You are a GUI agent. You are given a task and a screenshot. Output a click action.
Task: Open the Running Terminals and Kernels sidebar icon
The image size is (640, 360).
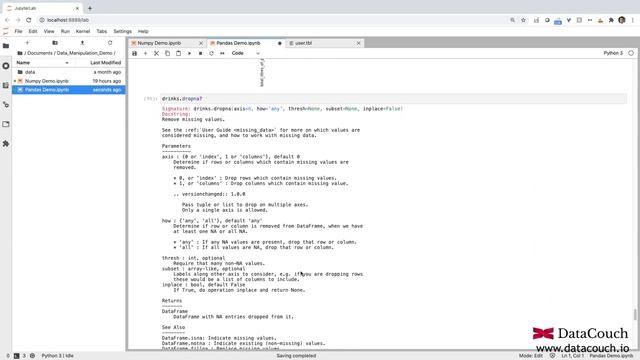coord(6,66)
